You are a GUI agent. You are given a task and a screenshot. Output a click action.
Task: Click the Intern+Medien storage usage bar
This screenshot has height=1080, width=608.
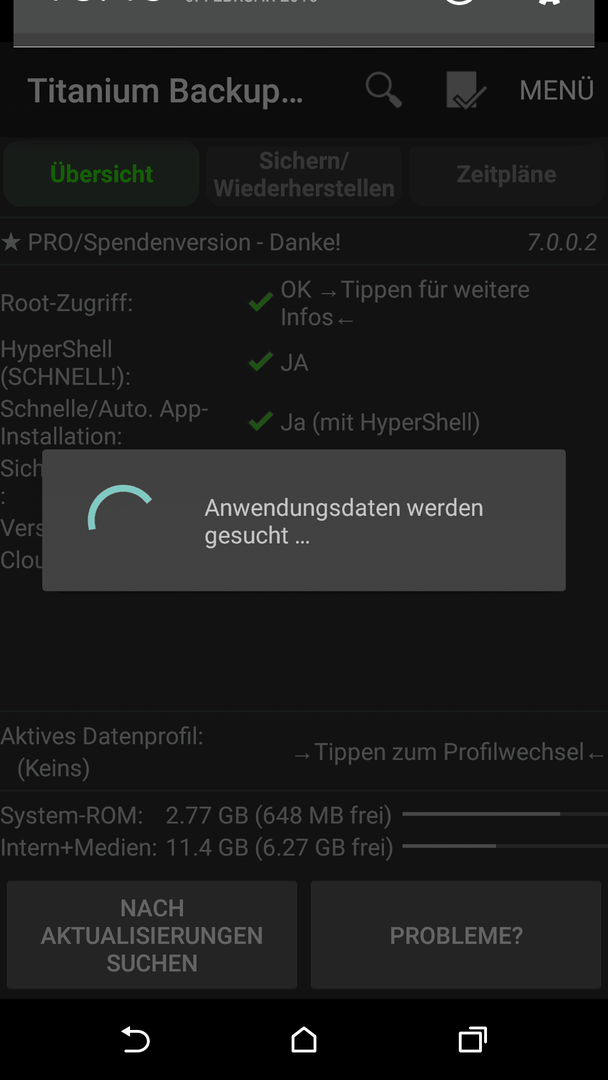(x=505, y=845)
